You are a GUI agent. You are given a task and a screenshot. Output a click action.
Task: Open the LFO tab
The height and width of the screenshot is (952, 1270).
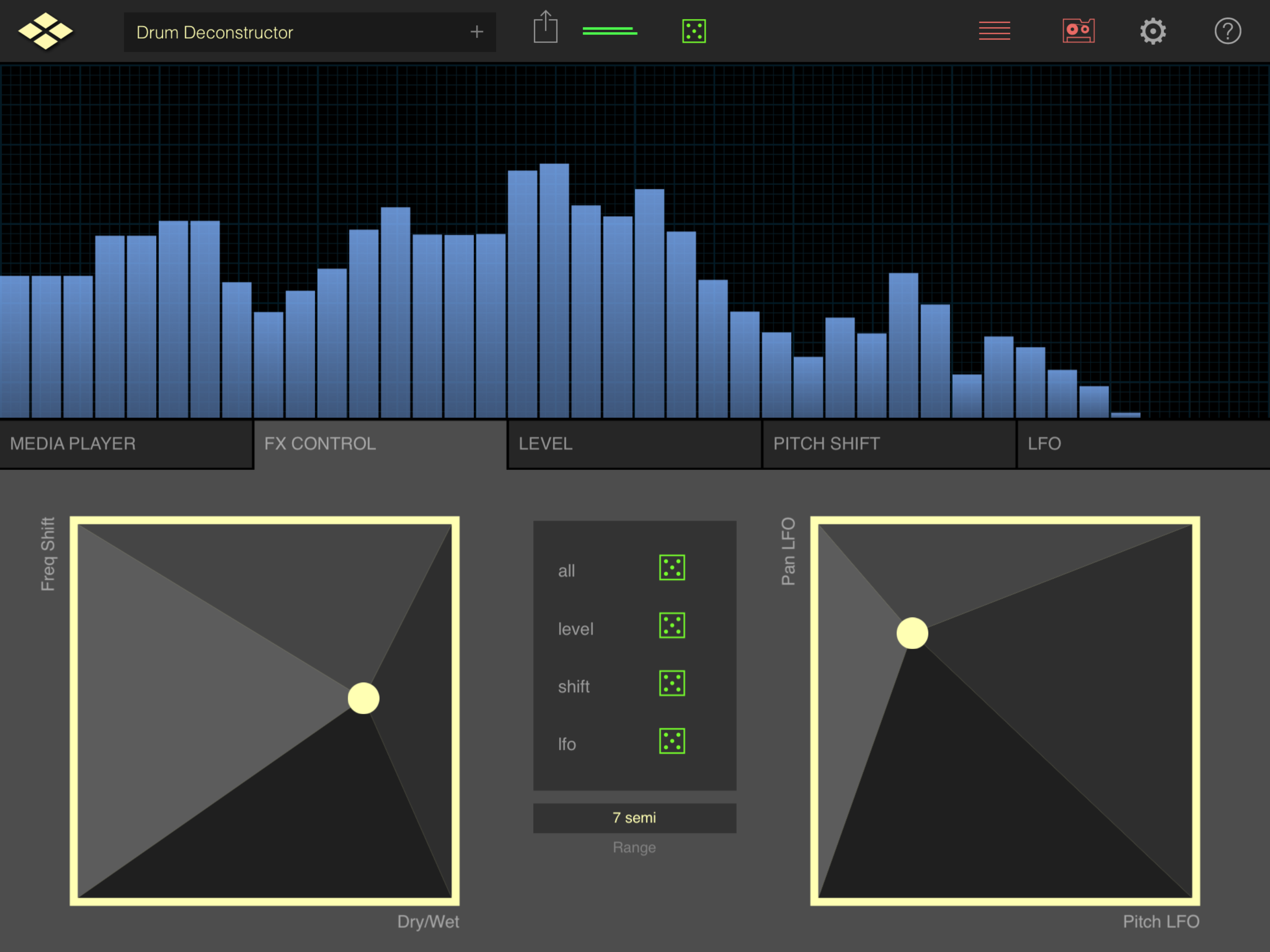(x=1143, y=444)
